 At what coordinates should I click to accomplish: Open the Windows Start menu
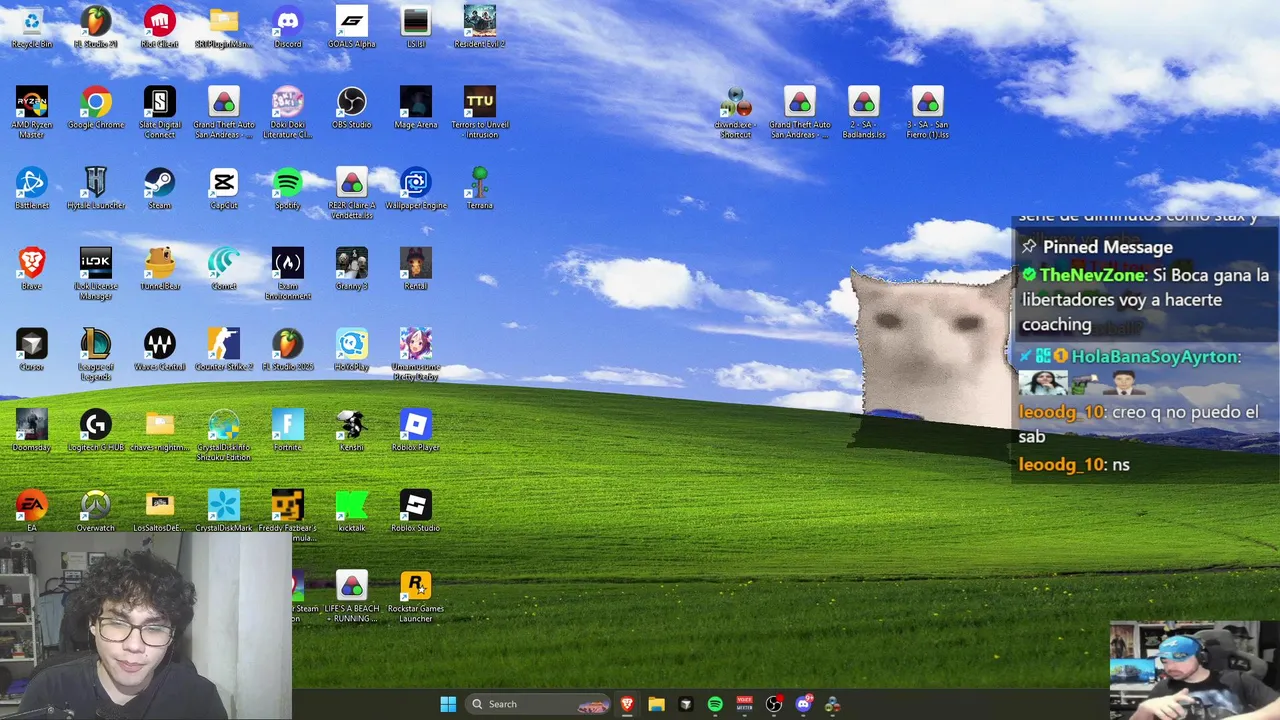coord(448,704)
